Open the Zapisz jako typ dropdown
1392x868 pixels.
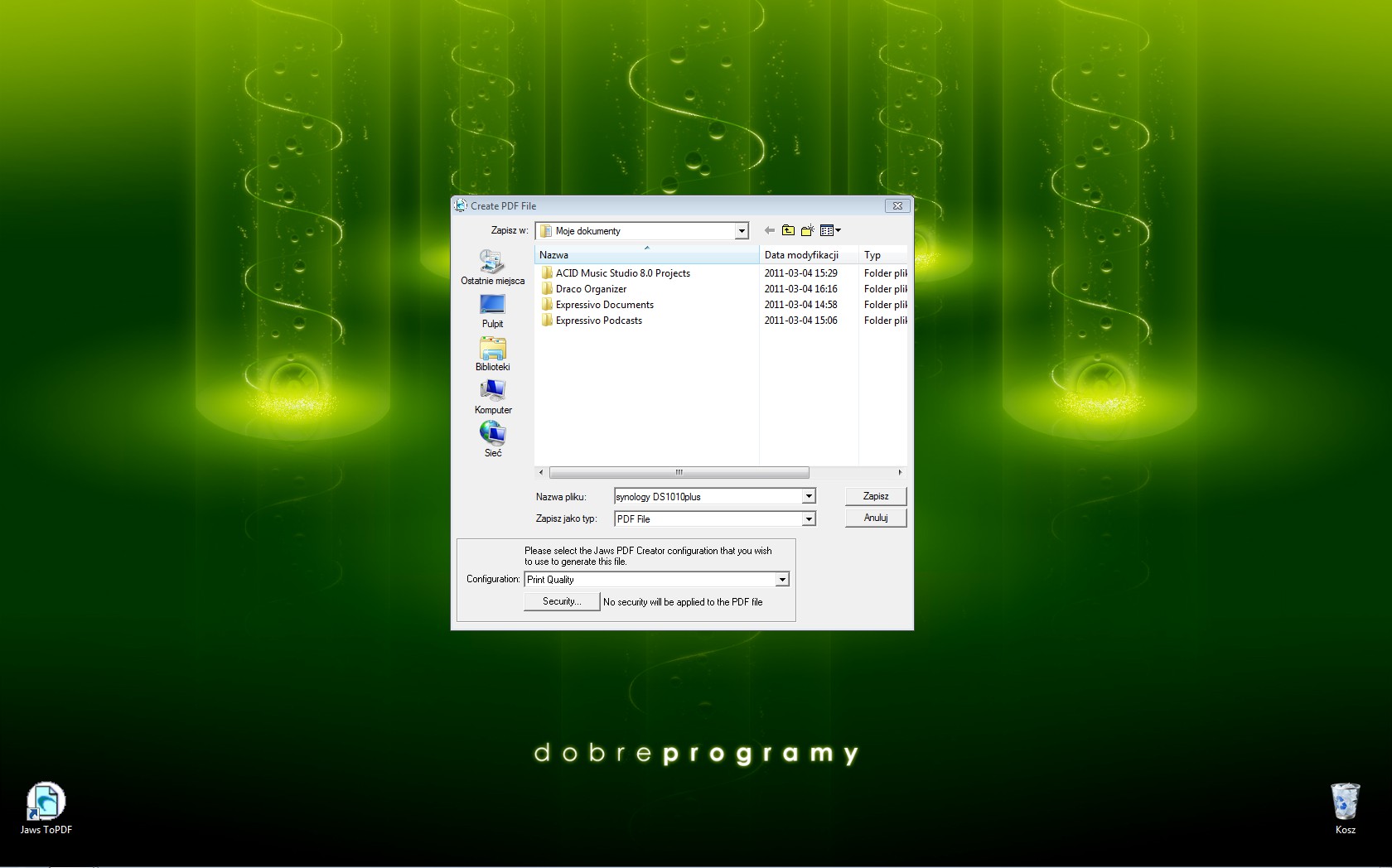point(808,518)
